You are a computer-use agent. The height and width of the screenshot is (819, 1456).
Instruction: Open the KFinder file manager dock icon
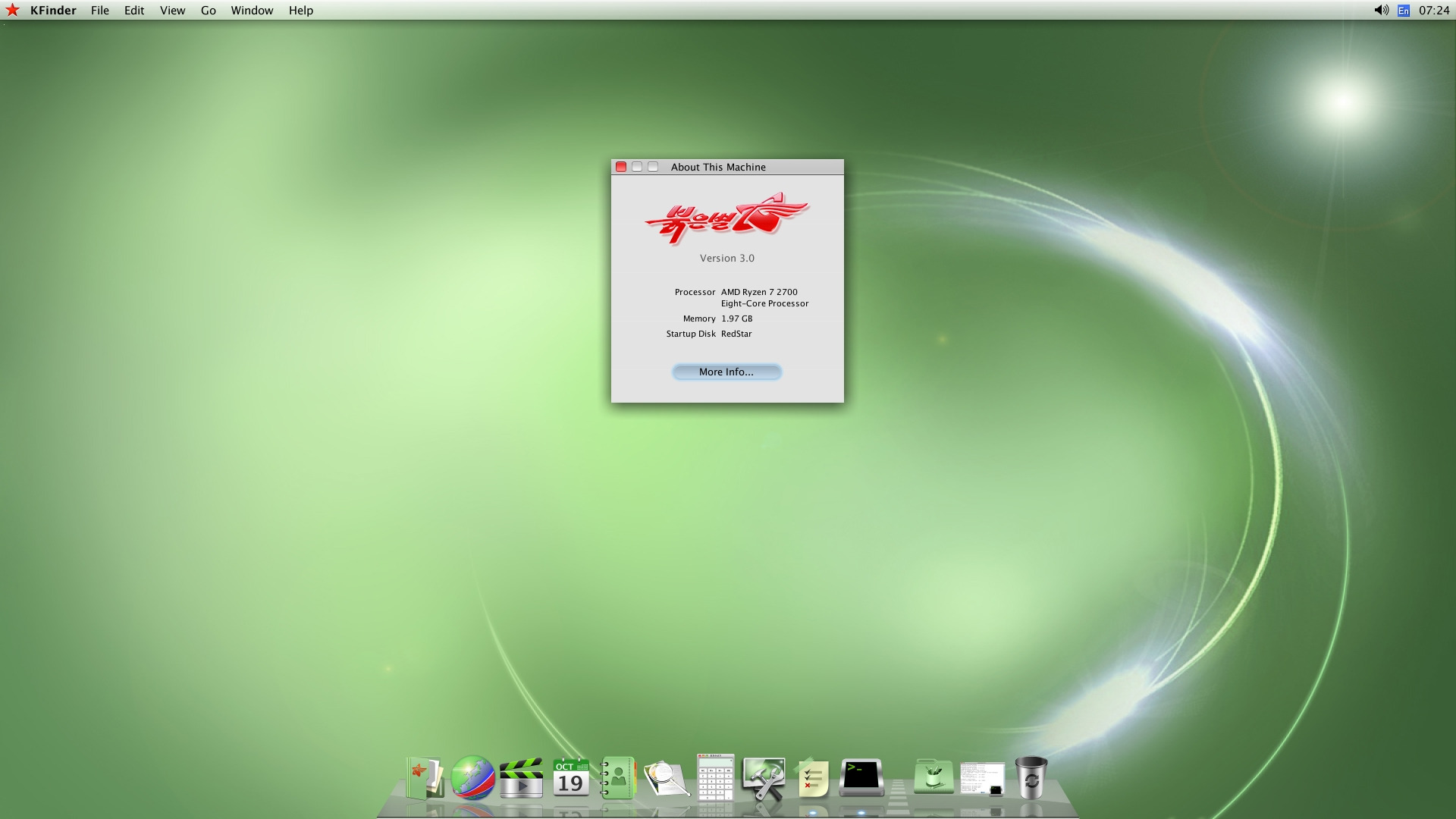[x=425, y=778]
